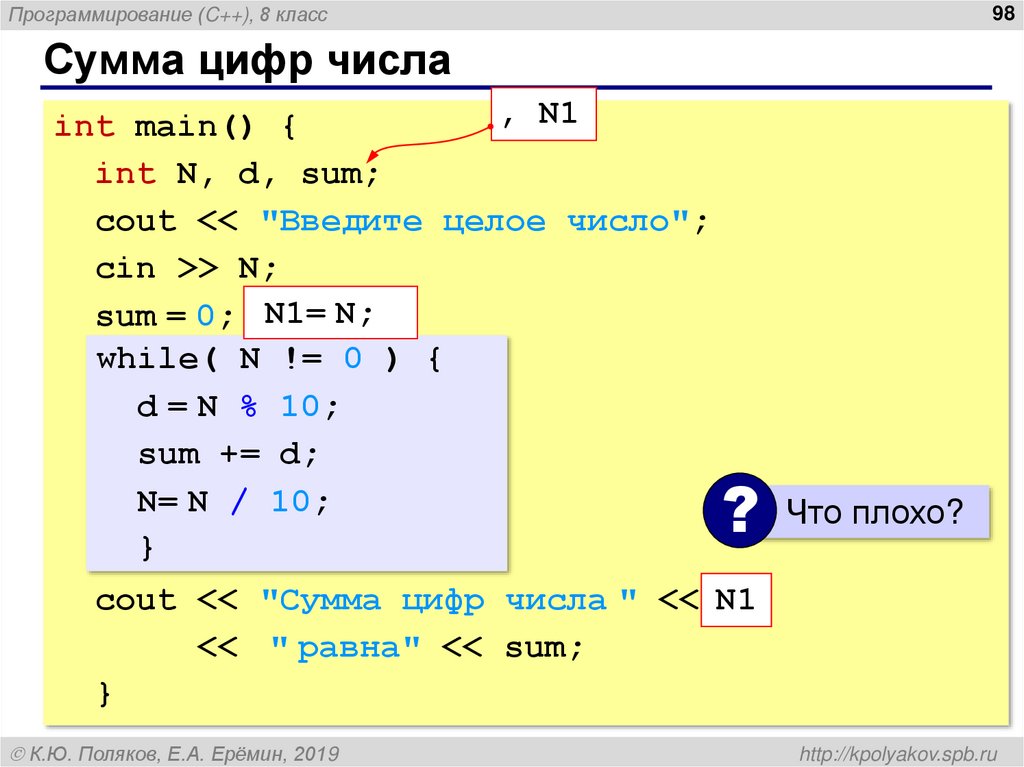The height and width of the screenshot is (767, 1024).
Task: Click the blue question mark icon
Action: [739, 510]
